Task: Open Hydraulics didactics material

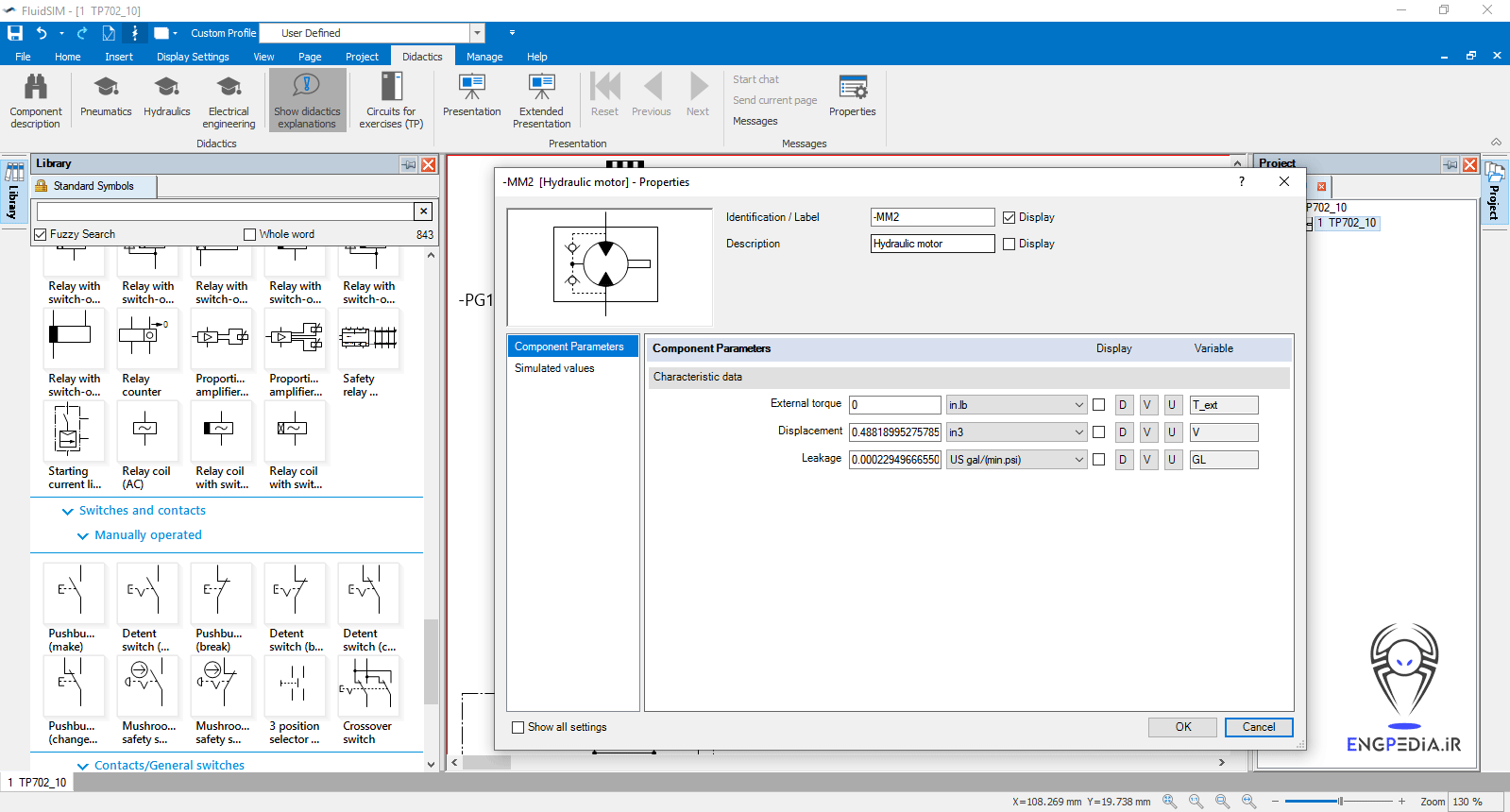Action: point(167,97)
